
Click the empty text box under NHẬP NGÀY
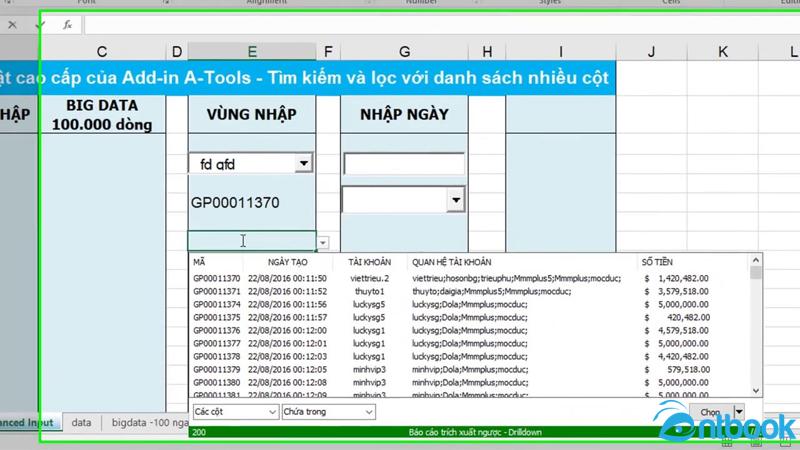404,164
